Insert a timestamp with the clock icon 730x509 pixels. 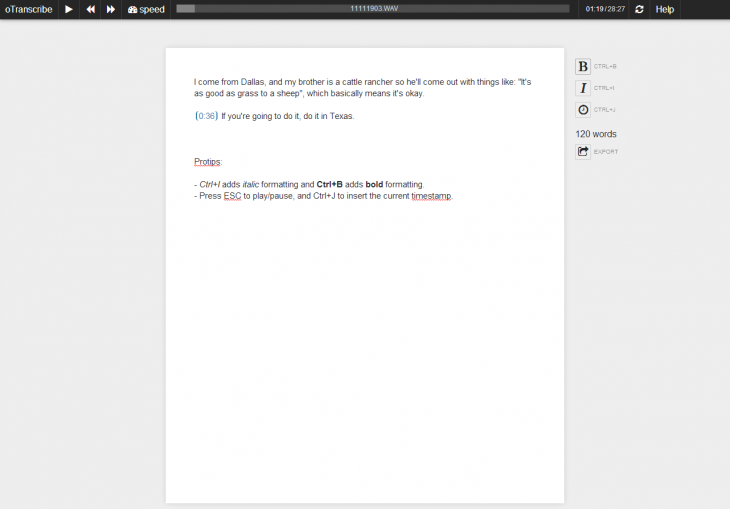point(583,110)
